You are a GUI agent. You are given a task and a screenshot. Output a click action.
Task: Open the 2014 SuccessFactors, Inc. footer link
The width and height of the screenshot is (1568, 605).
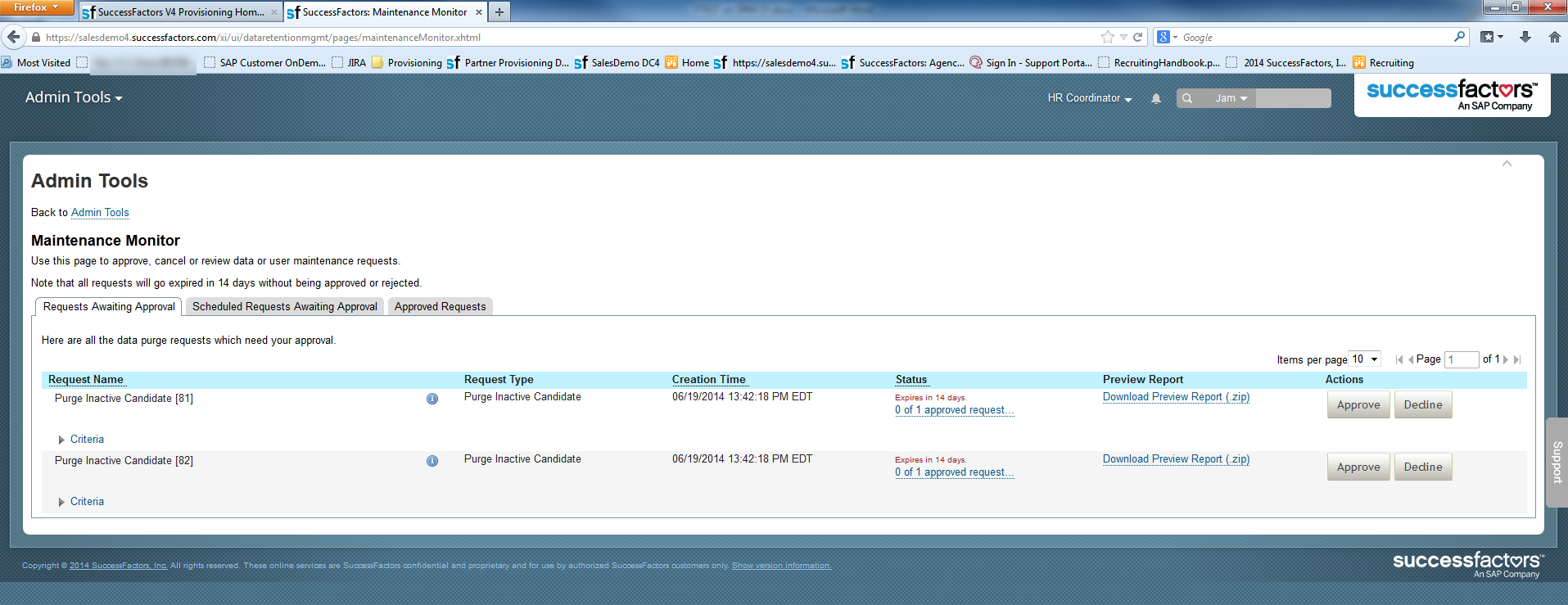point(119,566)
